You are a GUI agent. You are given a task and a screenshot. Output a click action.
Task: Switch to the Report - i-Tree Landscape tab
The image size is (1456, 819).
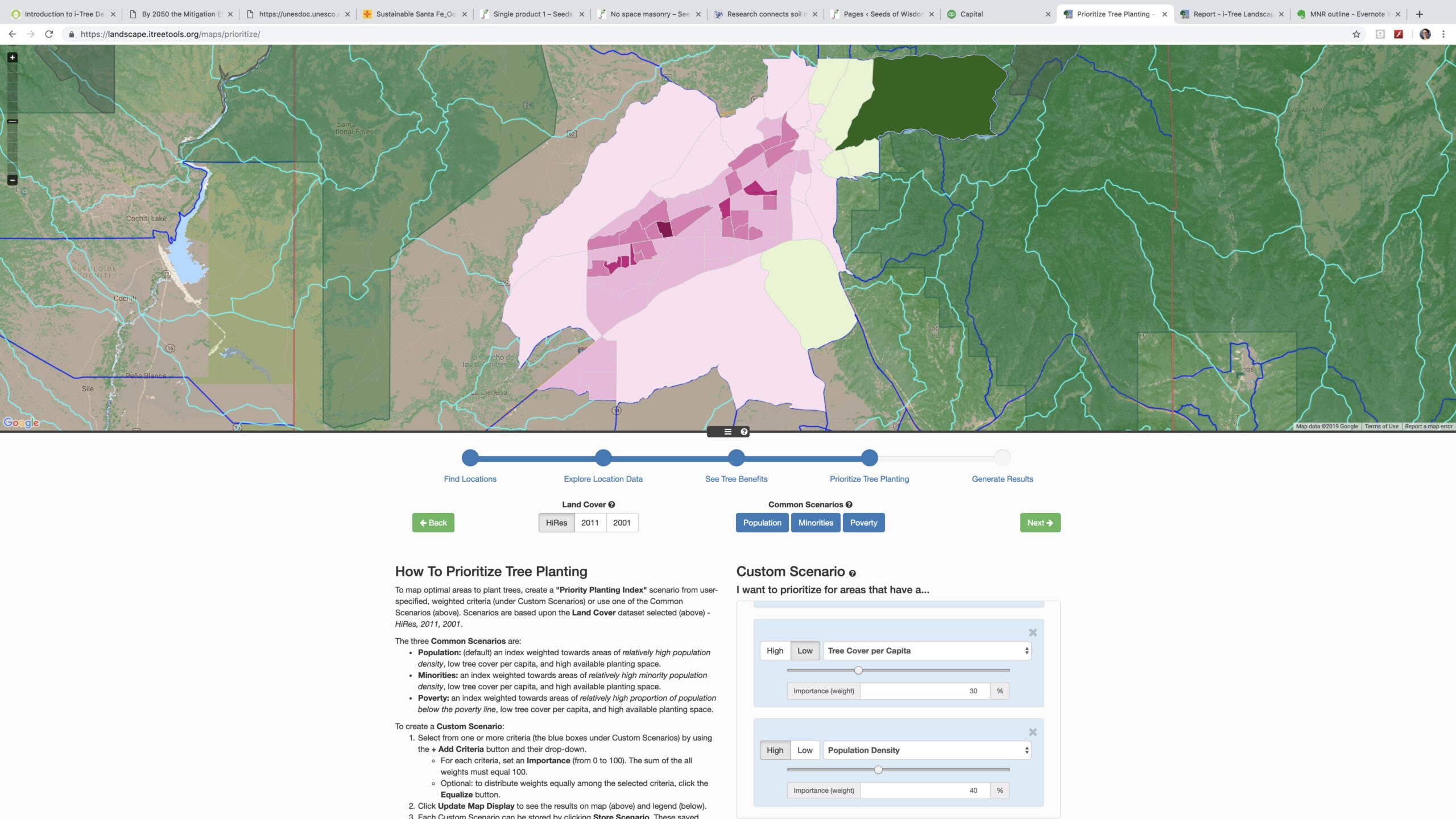1232,14
